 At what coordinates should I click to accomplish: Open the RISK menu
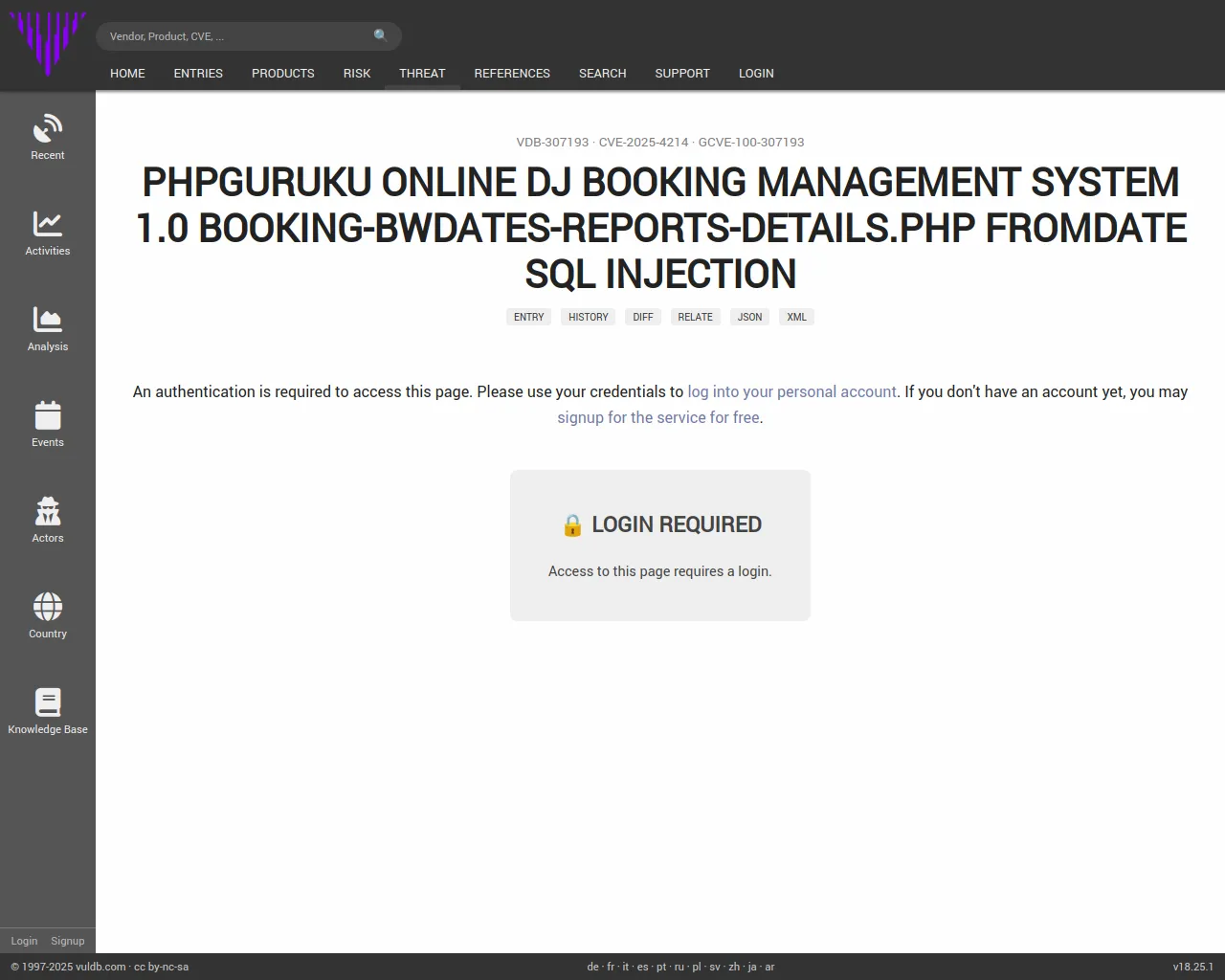(x=357, y=73)
